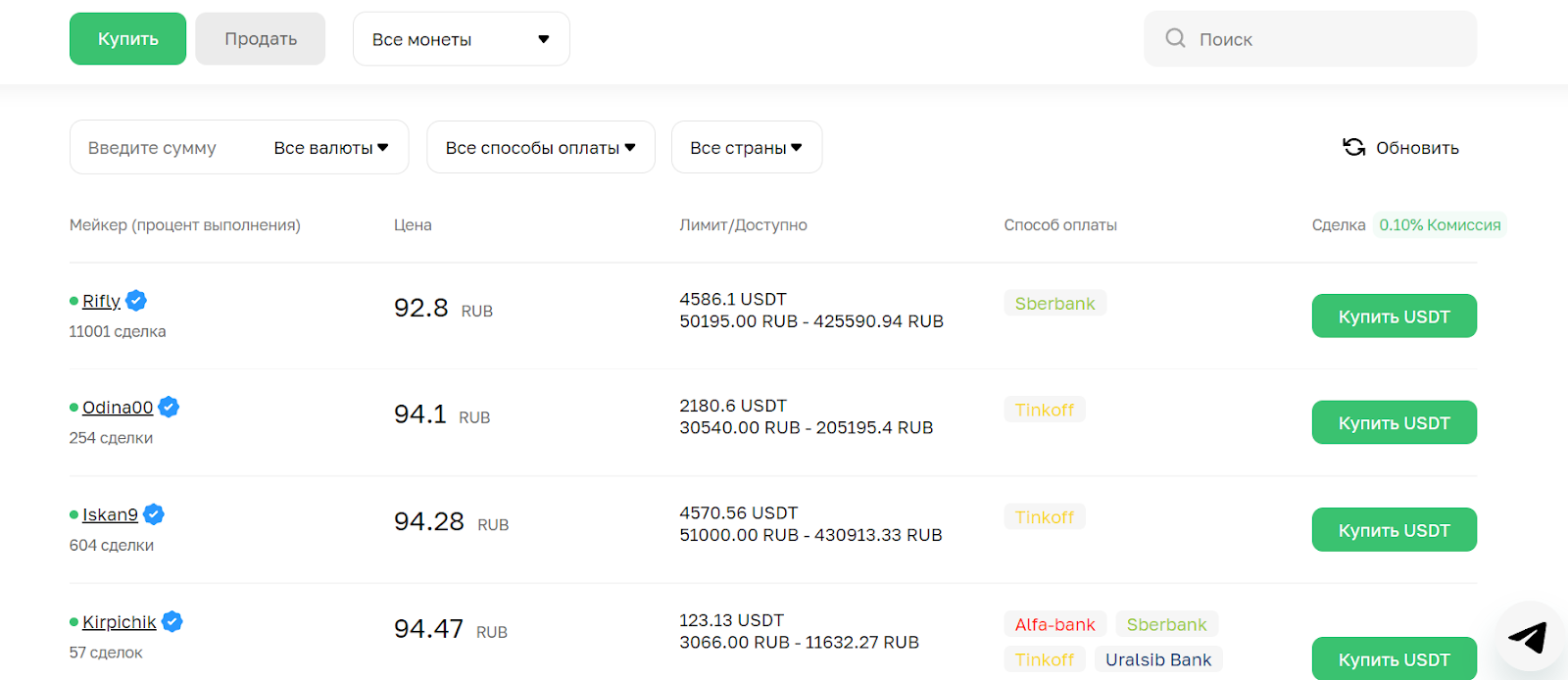Screen dimensions: 1568x680
Task: Click the Alfa-bank payment tag
Action: point(1054,624)
